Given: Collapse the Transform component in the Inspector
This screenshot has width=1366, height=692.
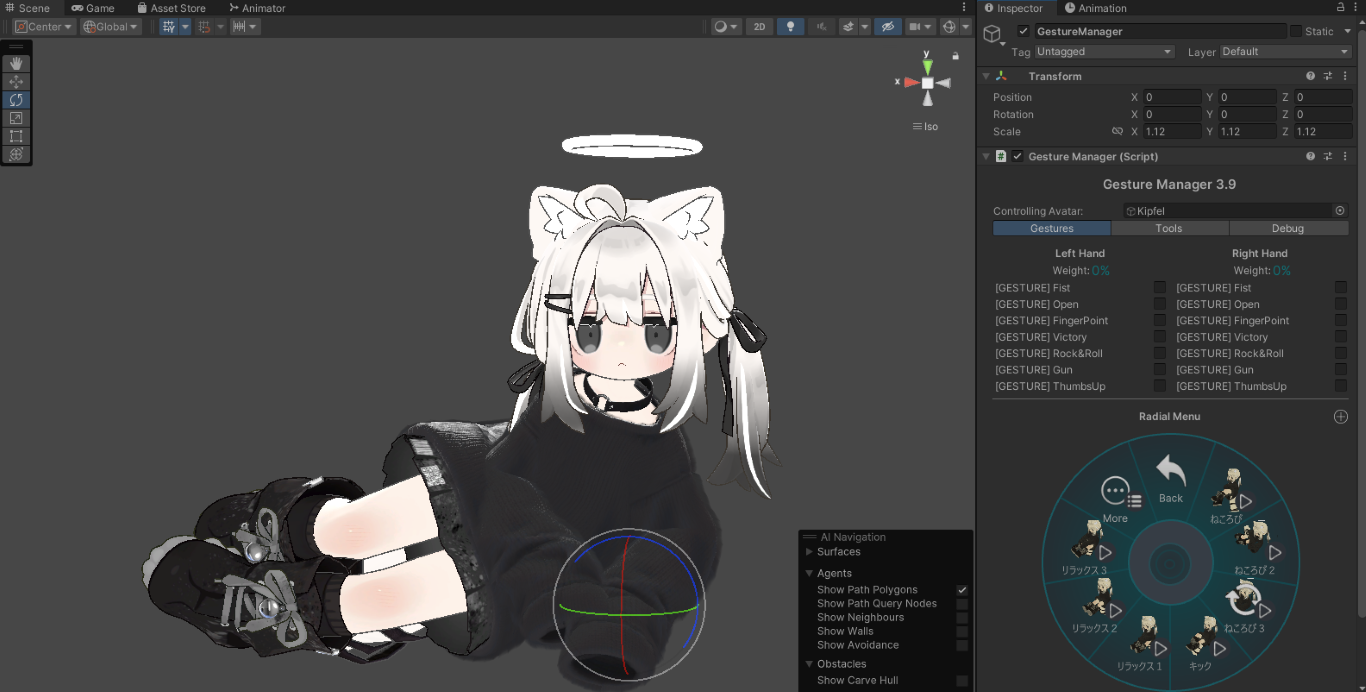Looking at the screenshot, I should [986, 76].
